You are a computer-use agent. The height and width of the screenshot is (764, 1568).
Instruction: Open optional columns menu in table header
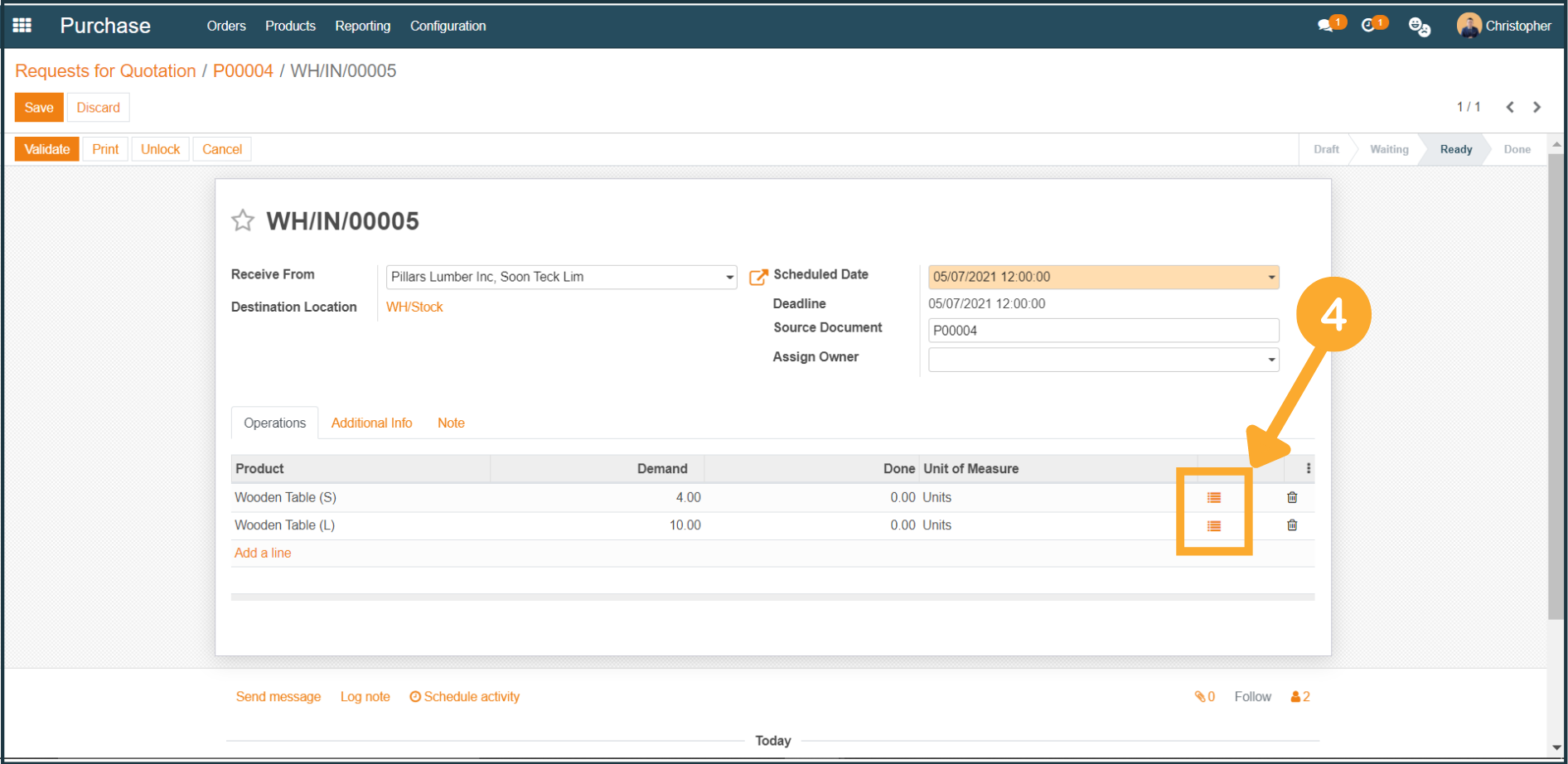pos(1308,469)
